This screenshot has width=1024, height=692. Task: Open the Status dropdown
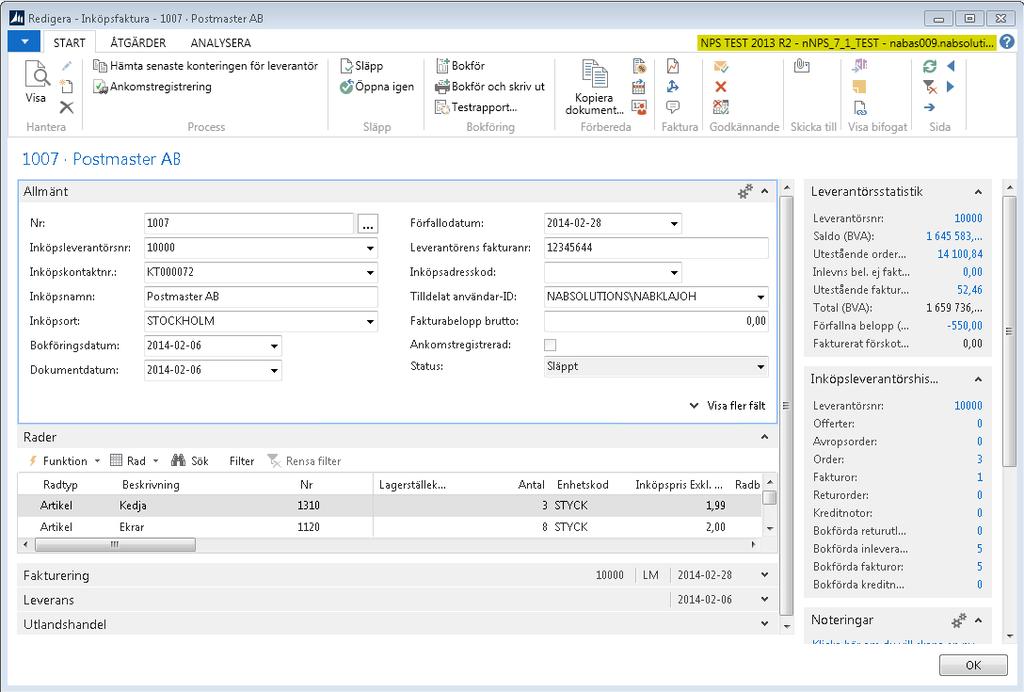(x=761, y=367)
